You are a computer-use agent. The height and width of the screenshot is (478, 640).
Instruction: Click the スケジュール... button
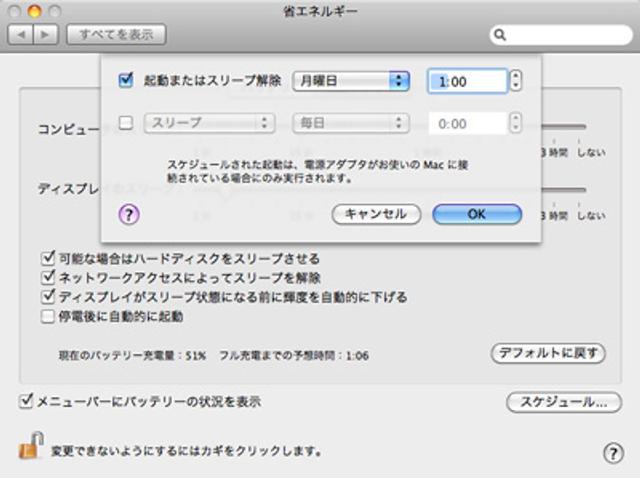[558, 402]
